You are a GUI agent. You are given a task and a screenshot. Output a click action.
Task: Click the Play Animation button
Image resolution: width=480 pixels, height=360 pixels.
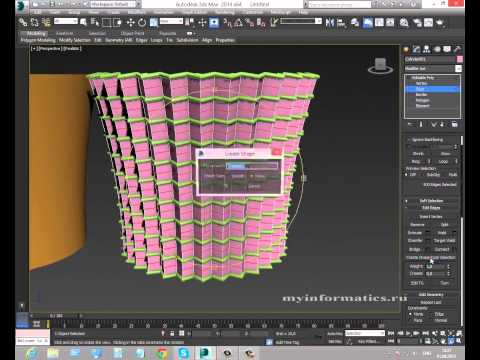[408, 333]
